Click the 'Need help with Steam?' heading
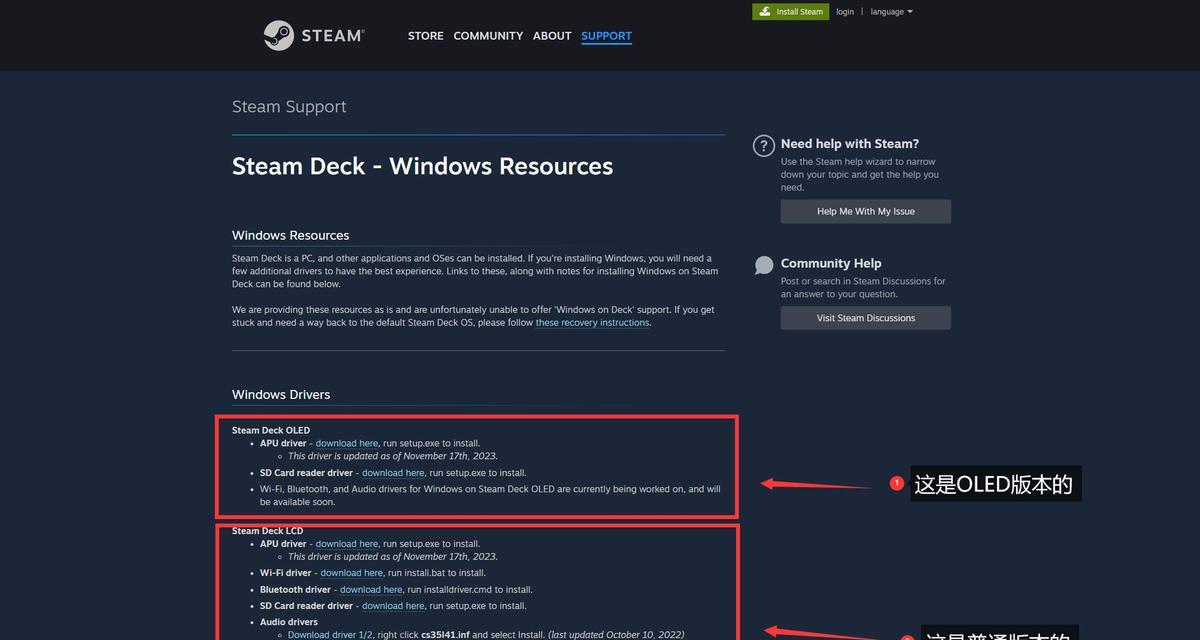This screenshot has height=640, width=1200. tap(850, 144)
